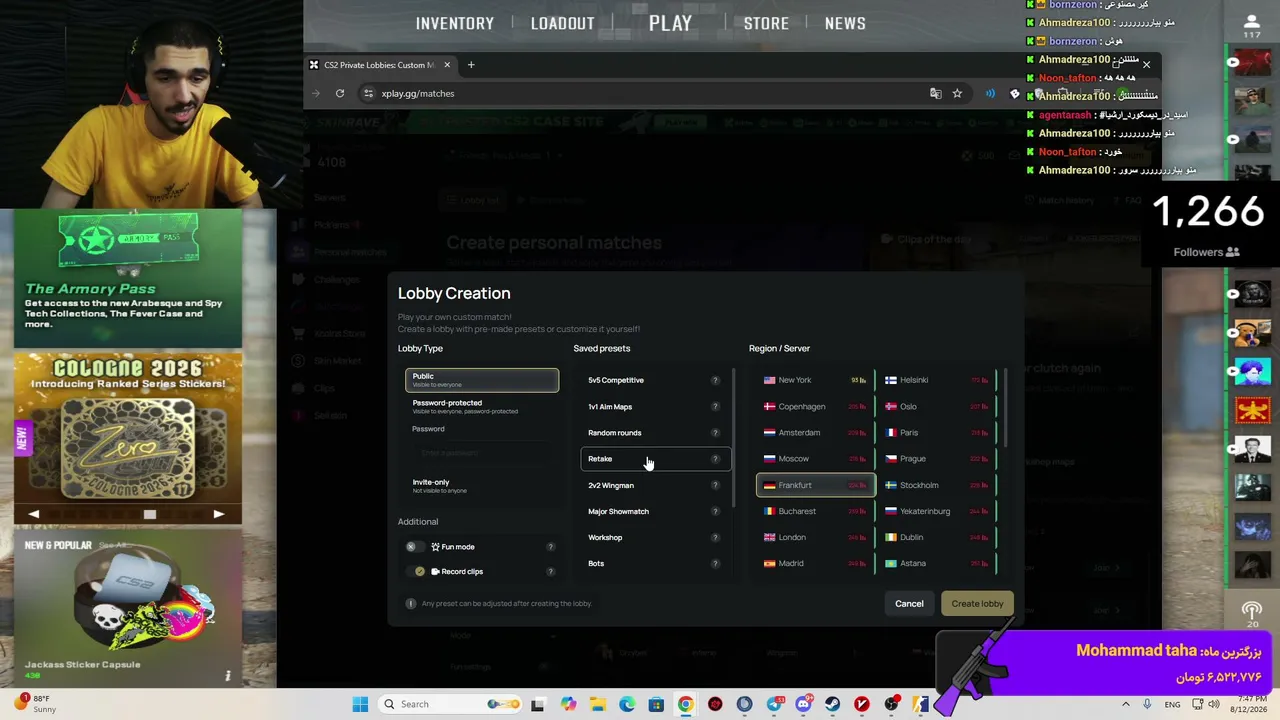
Task: View site information icon in address bar
Action: click(368, 93)
